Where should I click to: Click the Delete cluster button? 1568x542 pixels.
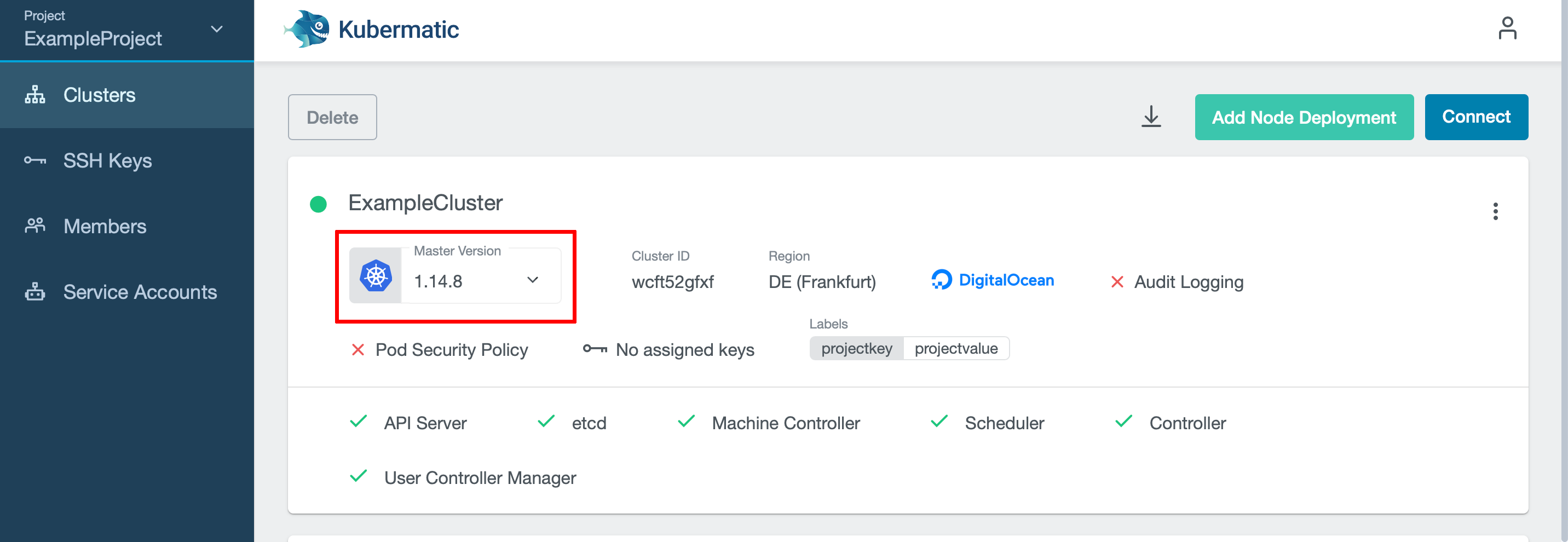tap(332, 117)
